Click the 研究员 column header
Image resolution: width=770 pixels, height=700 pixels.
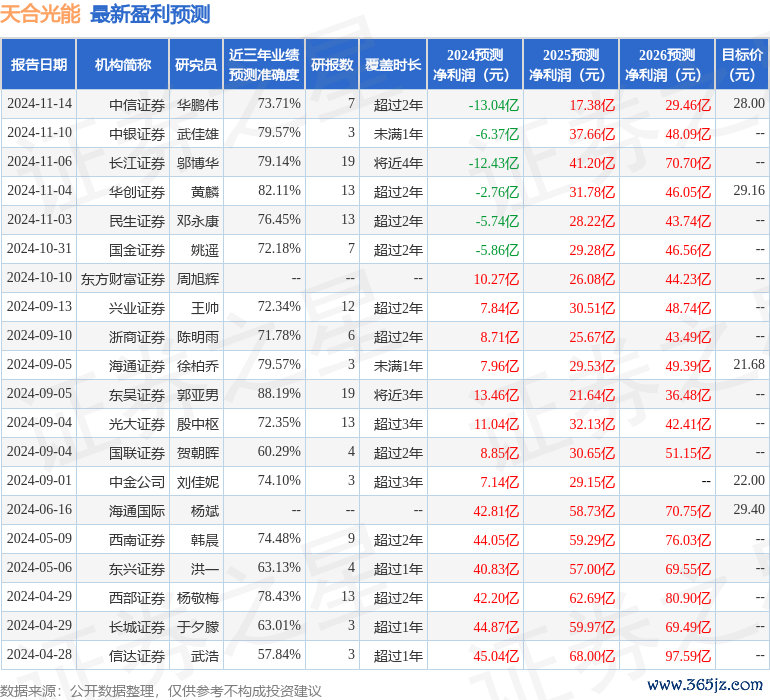pyautogui.click(x=196, y=64)
